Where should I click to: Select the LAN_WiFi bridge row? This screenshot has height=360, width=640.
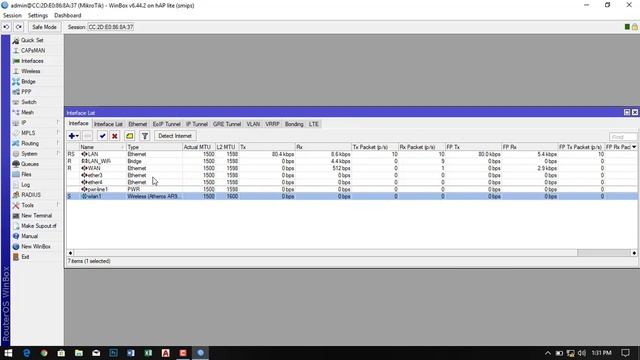point(352,161)
